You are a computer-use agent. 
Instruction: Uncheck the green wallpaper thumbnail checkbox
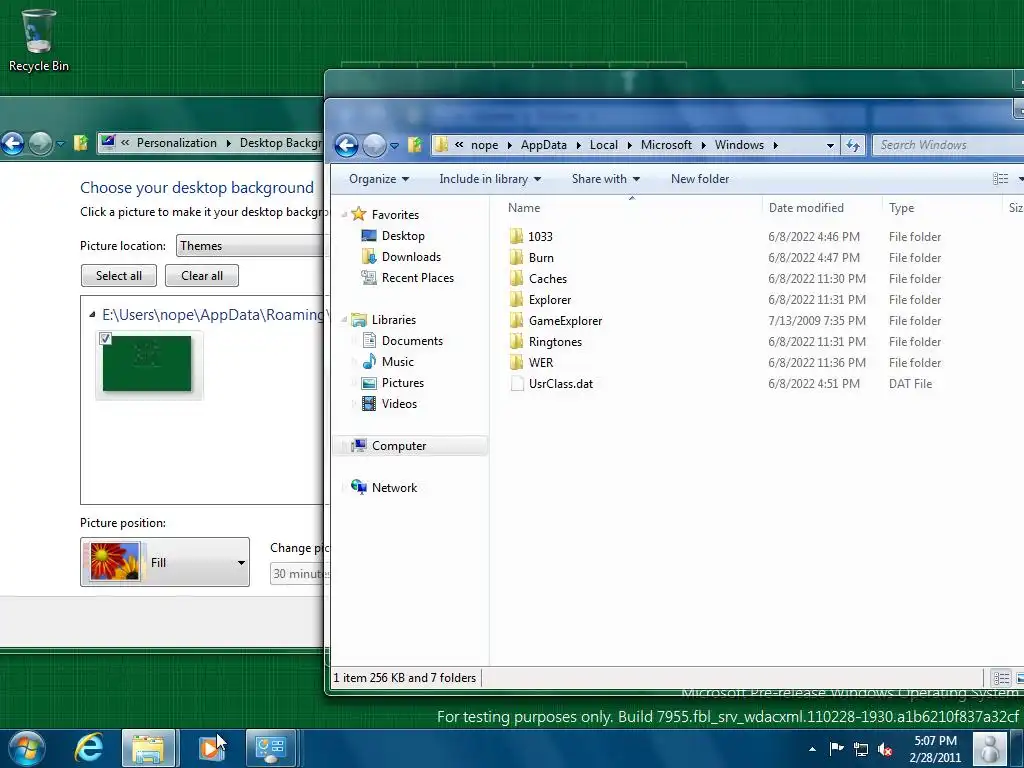click(105, 338)
